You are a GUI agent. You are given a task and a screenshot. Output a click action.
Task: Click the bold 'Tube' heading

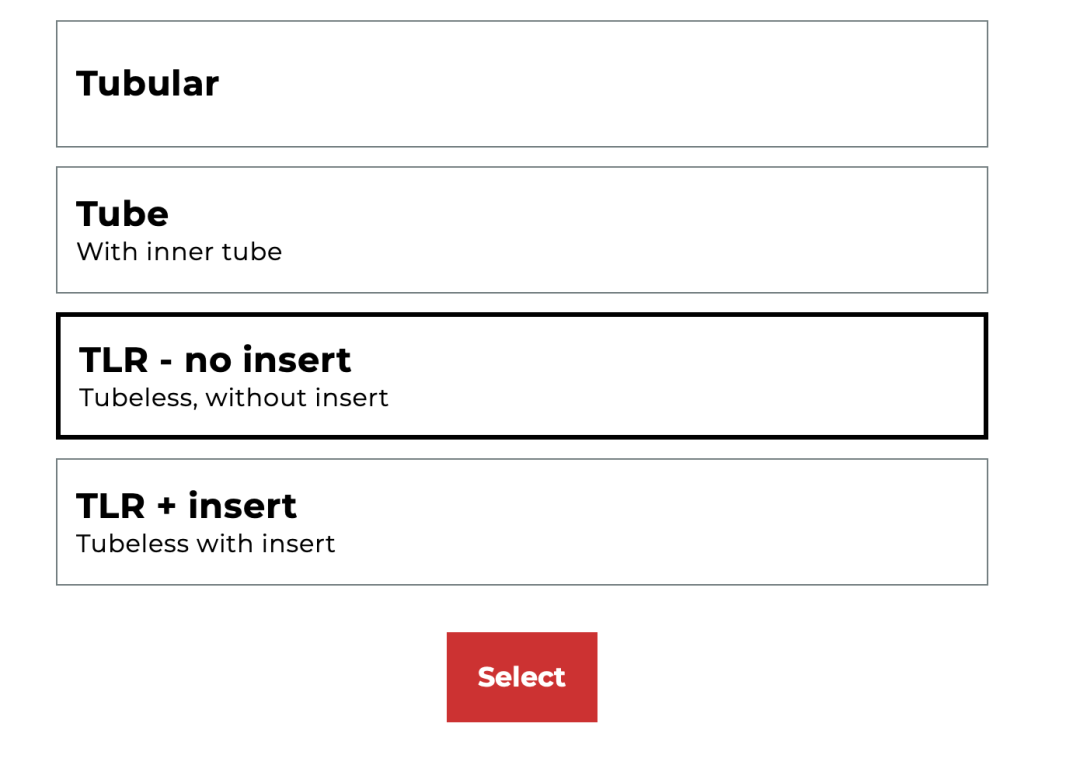[123, 214]
